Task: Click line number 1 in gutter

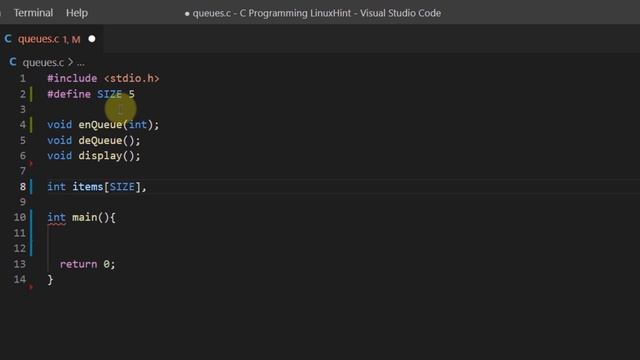Action: (x=23, y=78)
